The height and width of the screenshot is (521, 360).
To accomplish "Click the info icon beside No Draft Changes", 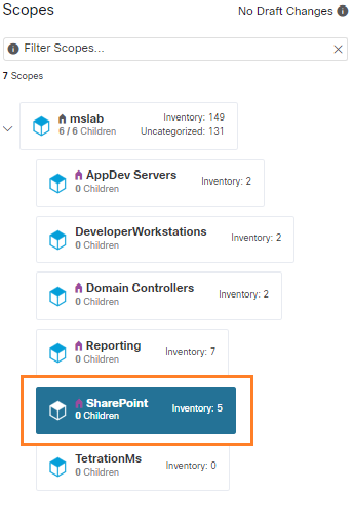I will (x=343, y=11).
